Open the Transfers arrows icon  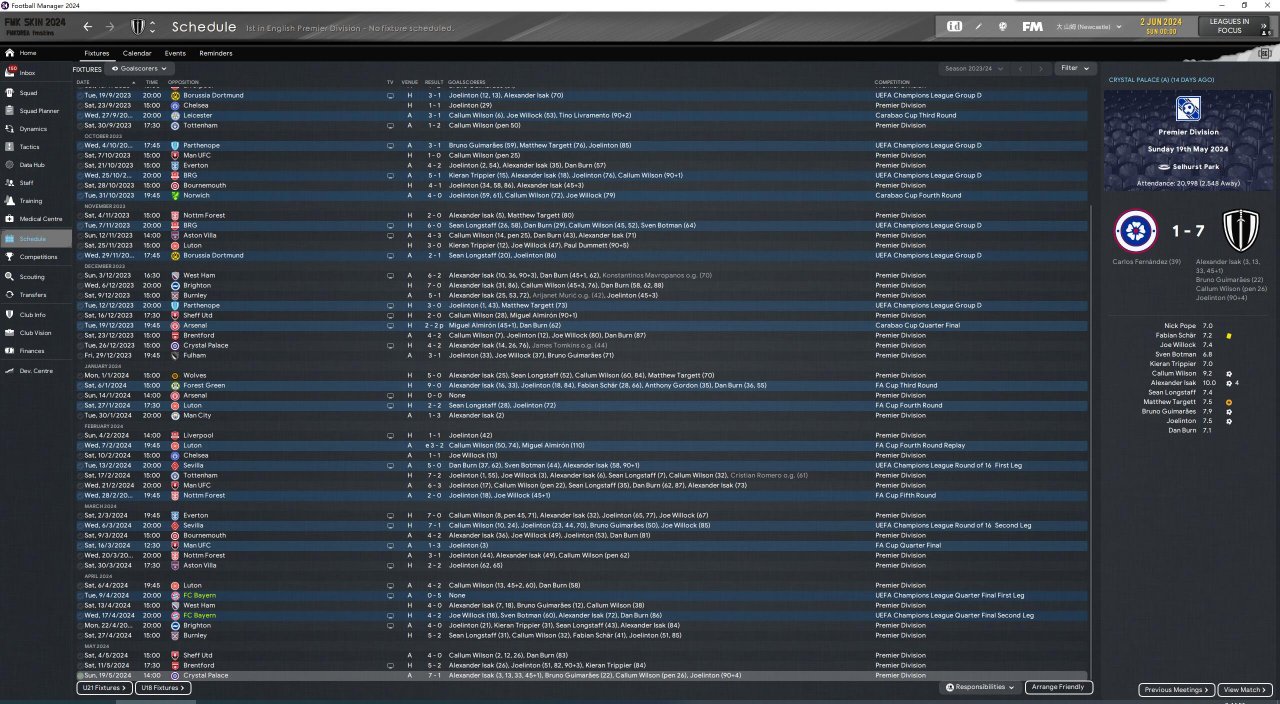point(10,295)
